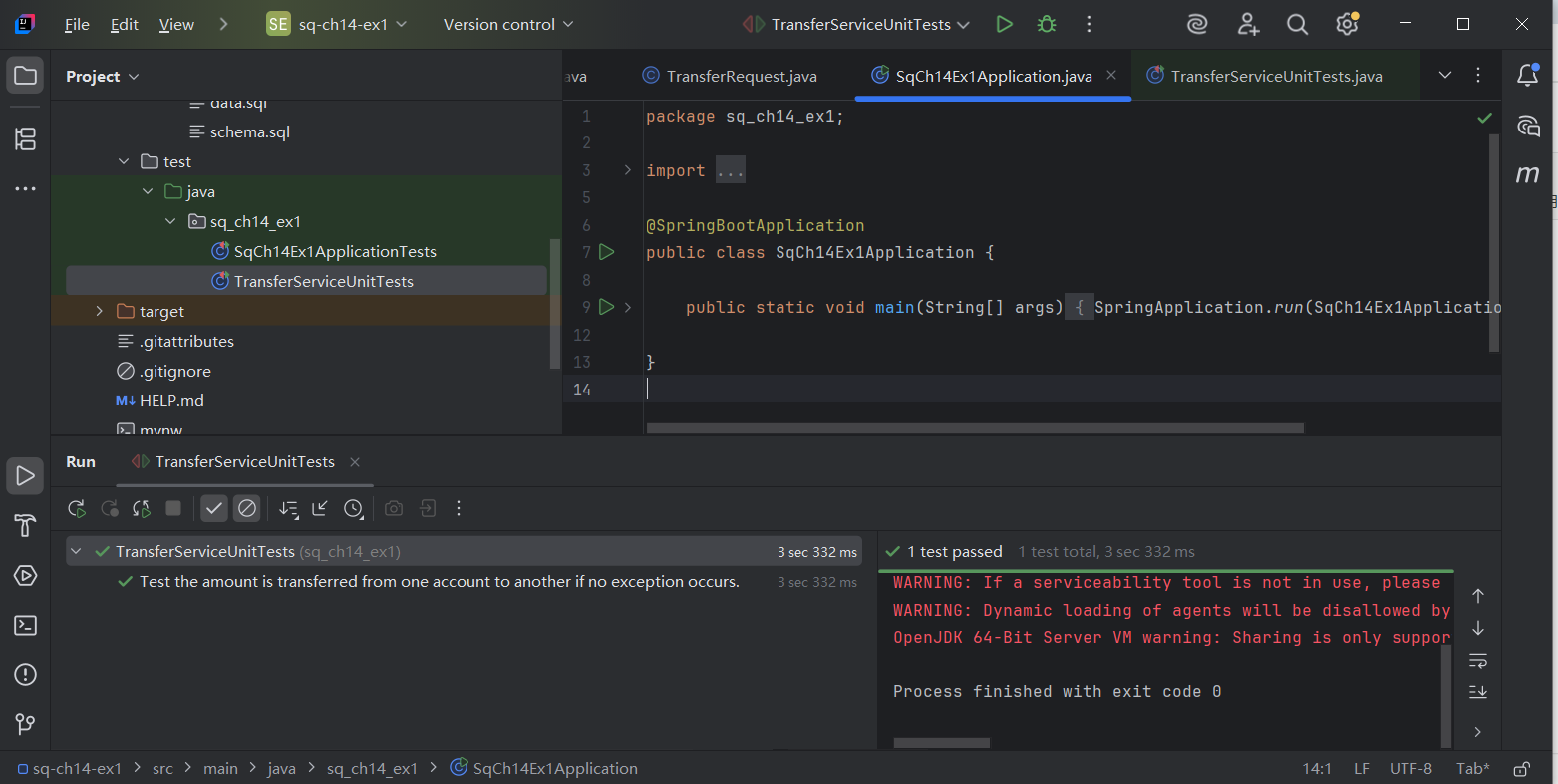
Task: Open the AI assistant spiral icon in the title bar
Action: click(x=1197, y=24)
